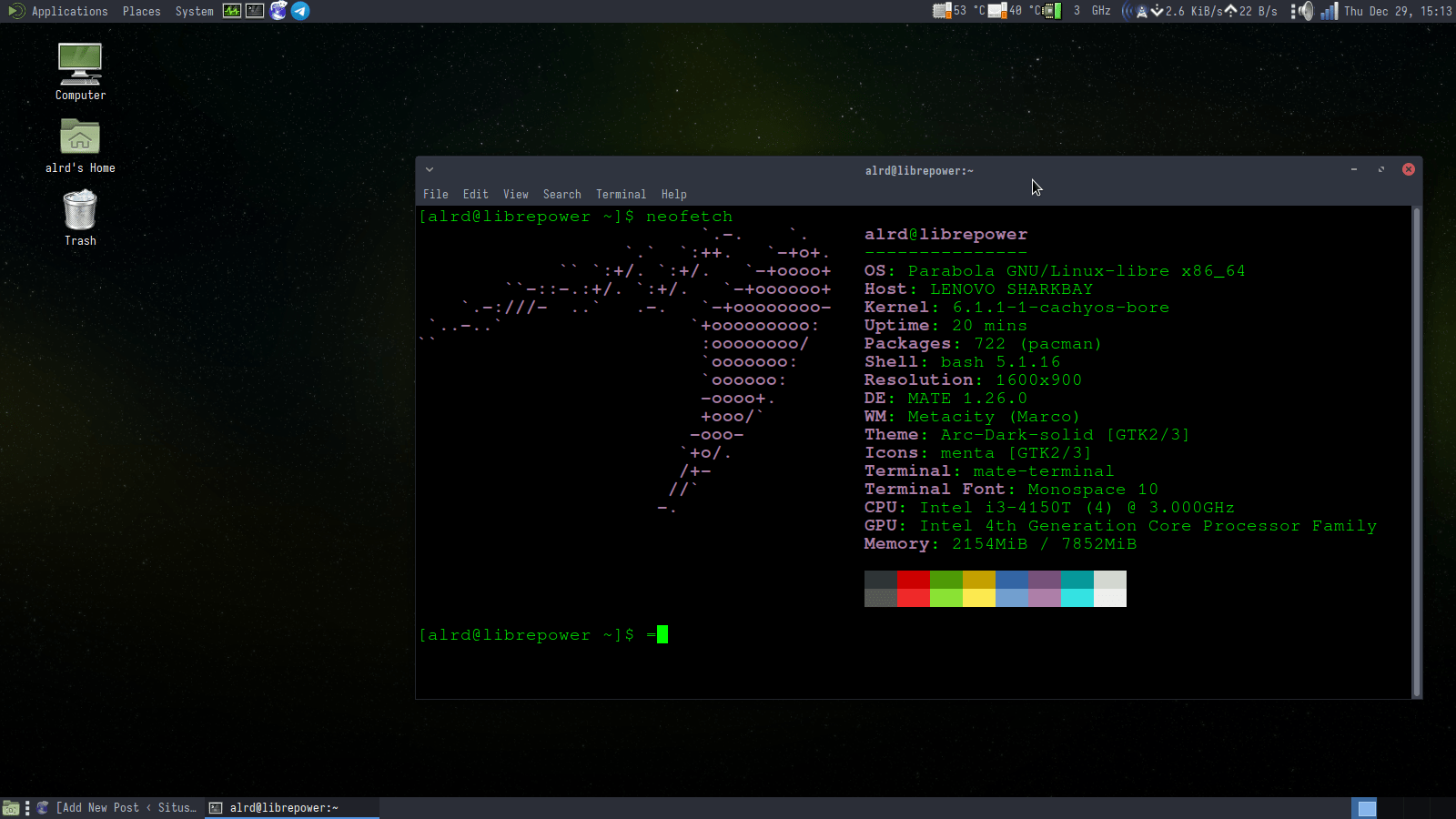Click the wireless antenna network monitor icon
Image resolution: width=1456 pixels, height=819 pixels.
click(1135, 11)
